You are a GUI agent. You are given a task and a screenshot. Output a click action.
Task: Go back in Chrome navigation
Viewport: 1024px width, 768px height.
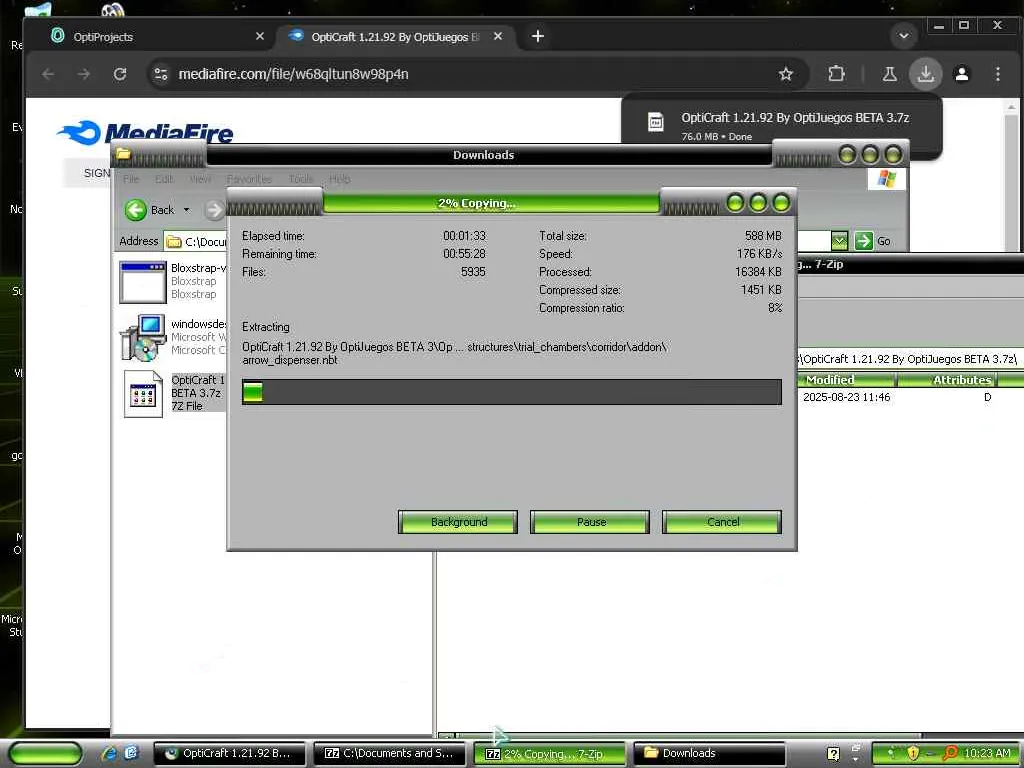click(48, 74)
